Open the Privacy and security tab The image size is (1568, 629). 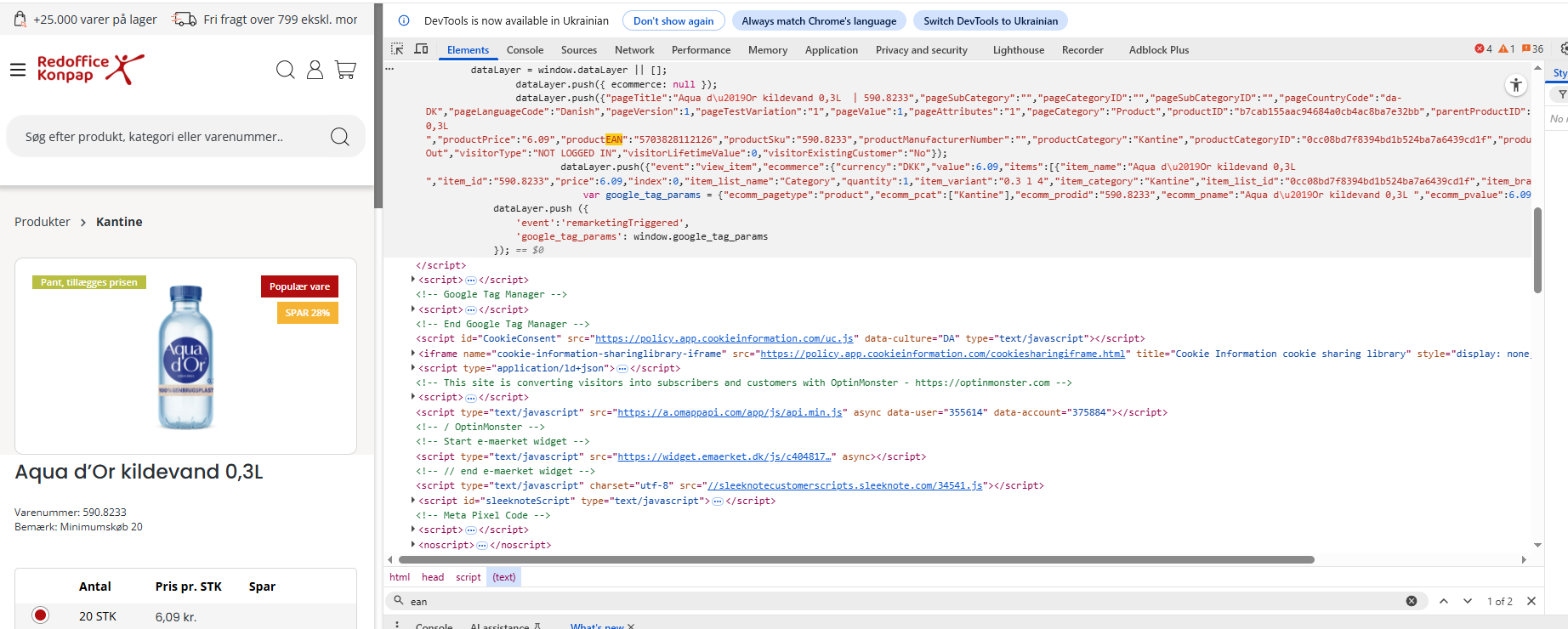click(x=922, y=50)
